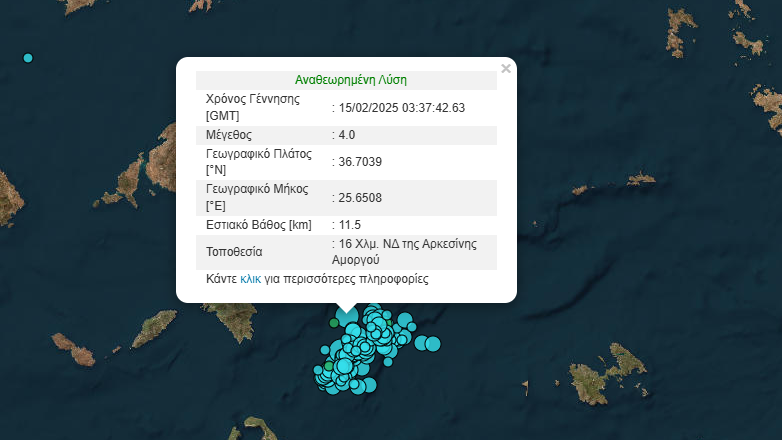Close the earthquake info popup

click(x=506, y=69)
